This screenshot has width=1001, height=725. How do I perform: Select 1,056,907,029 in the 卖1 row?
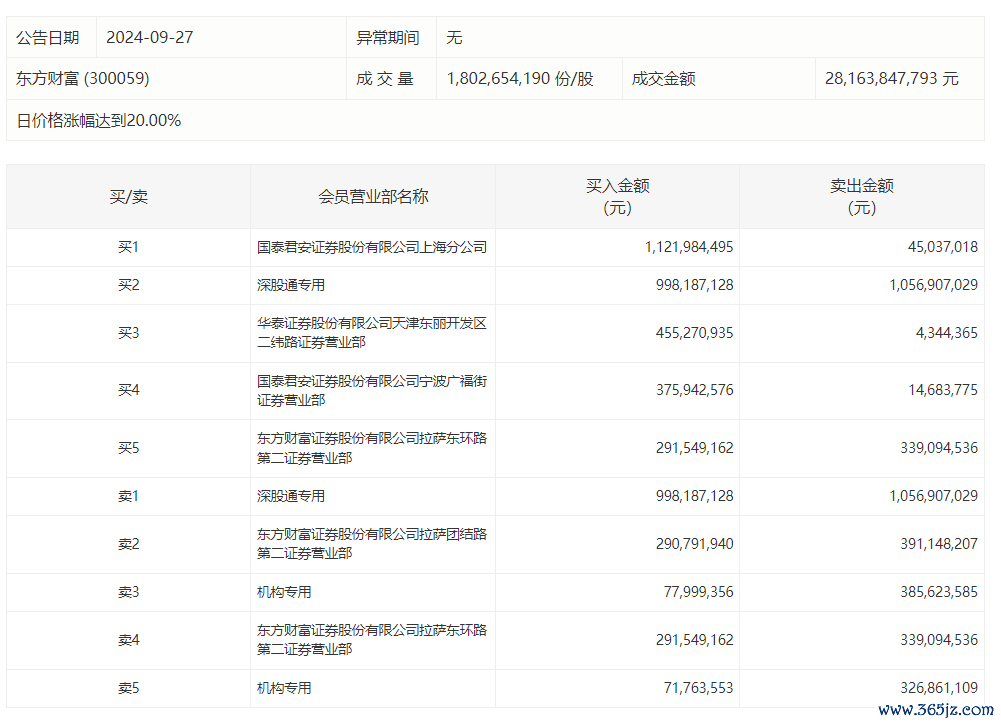(x=933, y=496)
